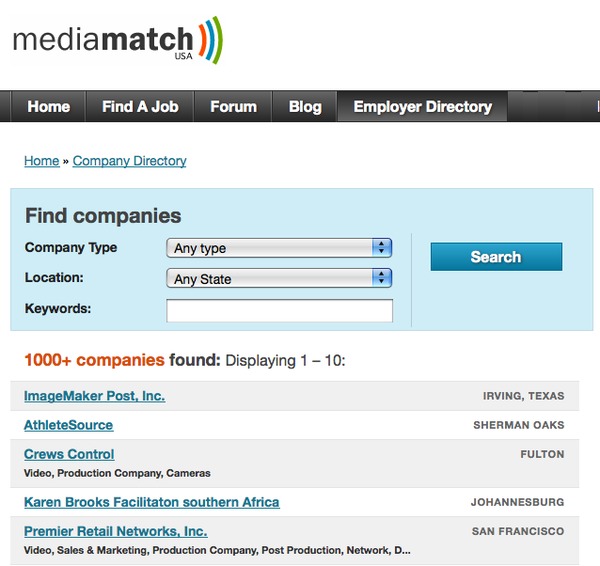Open the Company Type dropdown
The image size is (600, 566).
279,248
